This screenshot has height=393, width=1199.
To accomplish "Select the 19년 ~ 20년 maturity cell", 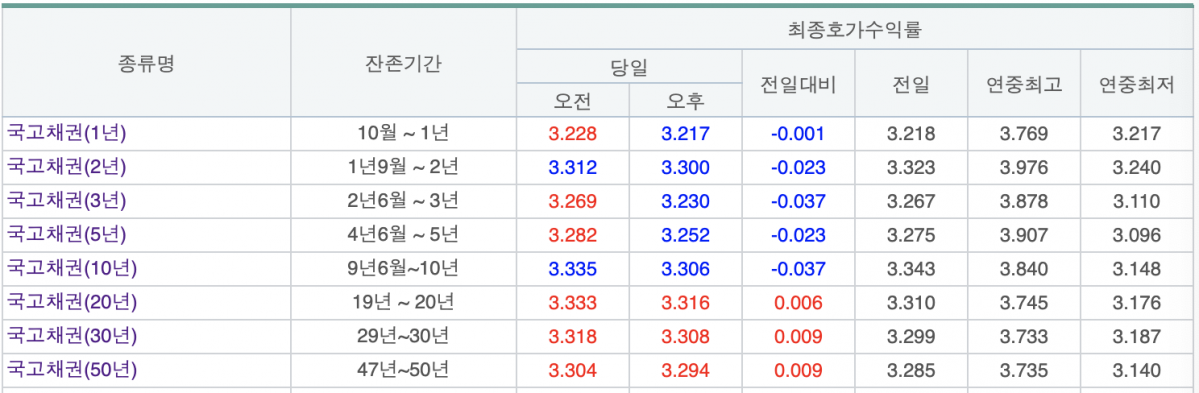I will (403, 302).
